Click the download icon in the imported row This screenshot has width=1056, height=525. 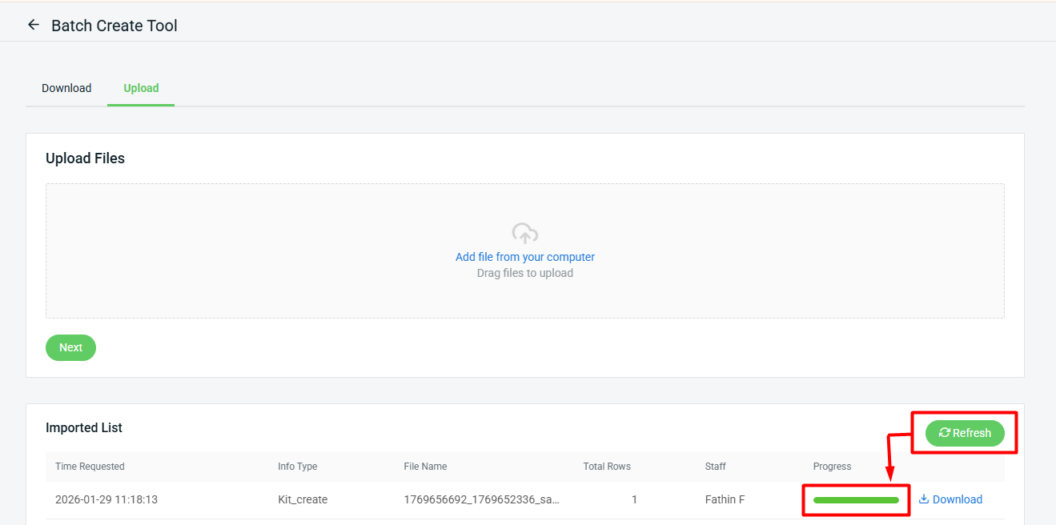(x=924, y=499)
